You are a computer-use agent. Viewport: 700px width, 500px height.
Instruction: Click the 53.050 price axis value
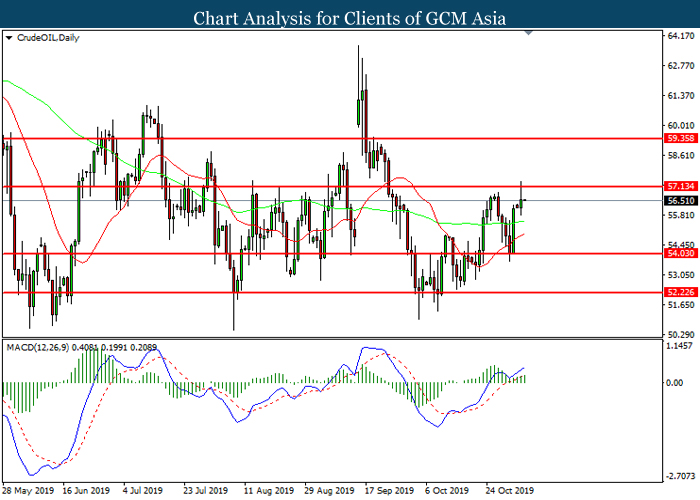pyautogui.click(x=681, y=275)
